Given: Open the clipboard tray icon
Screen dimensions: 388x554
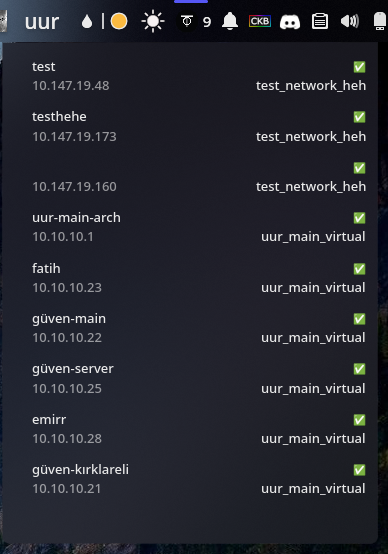Looking at the screenshot, I should coord(320,21).
